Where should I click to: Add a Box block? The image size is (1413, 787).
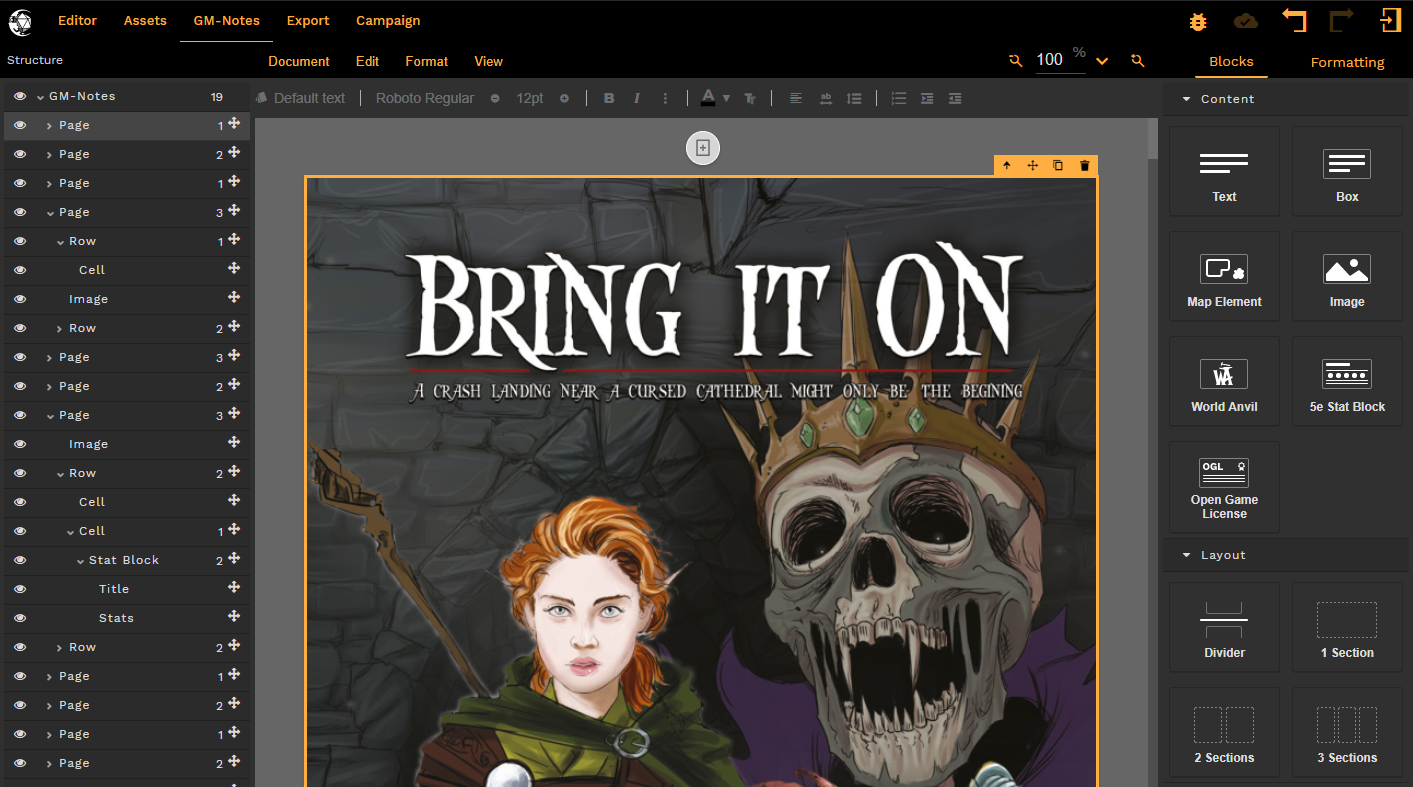[1347, 171]
